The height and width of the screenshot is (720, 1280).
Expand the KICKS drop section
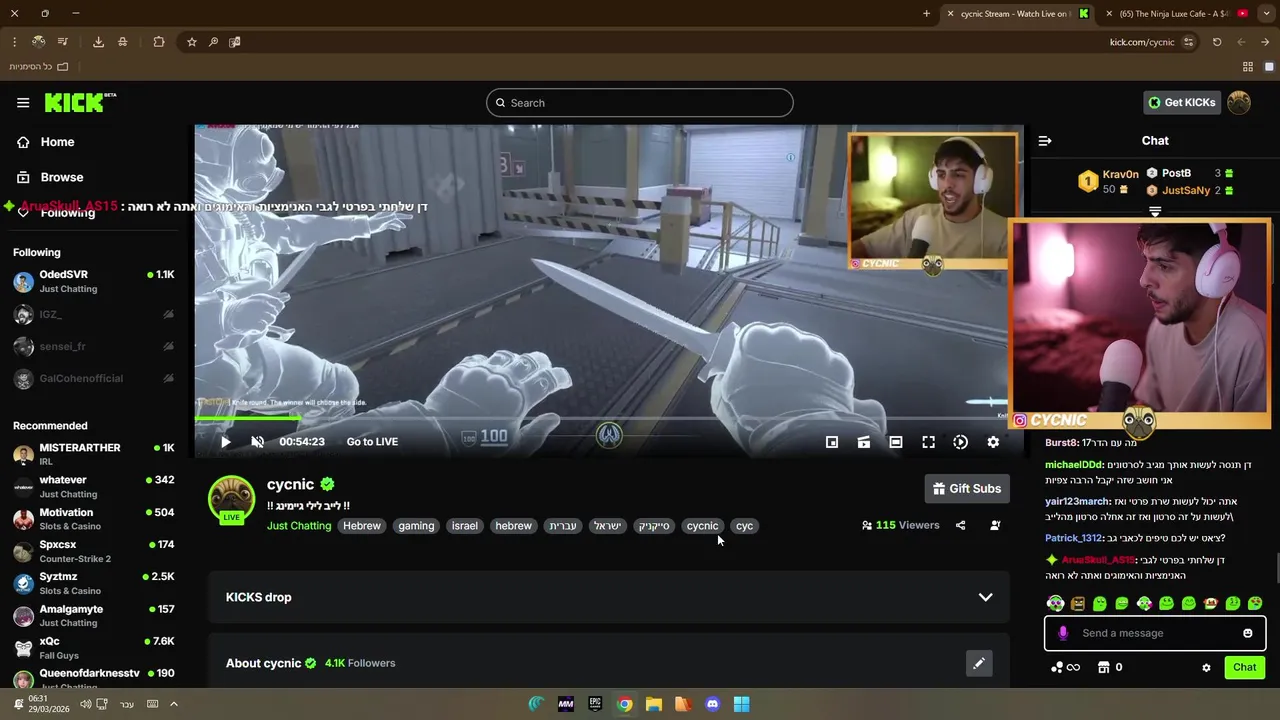(x=609, y=597)
